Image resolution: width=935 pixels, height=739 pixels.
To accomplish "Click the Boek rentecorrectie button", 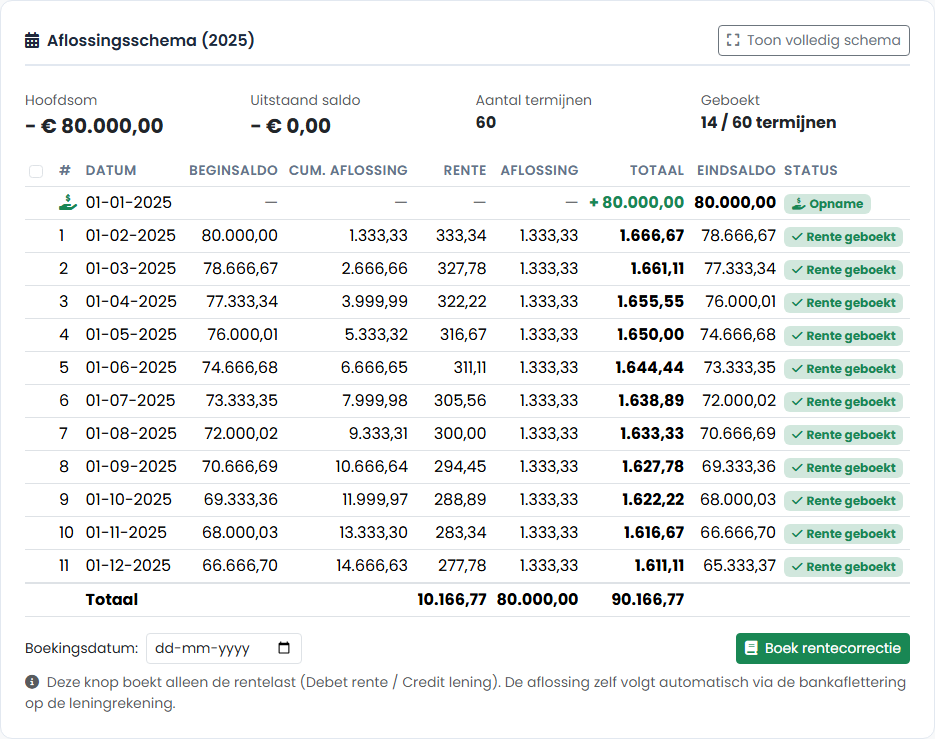I will pos(822,648).
